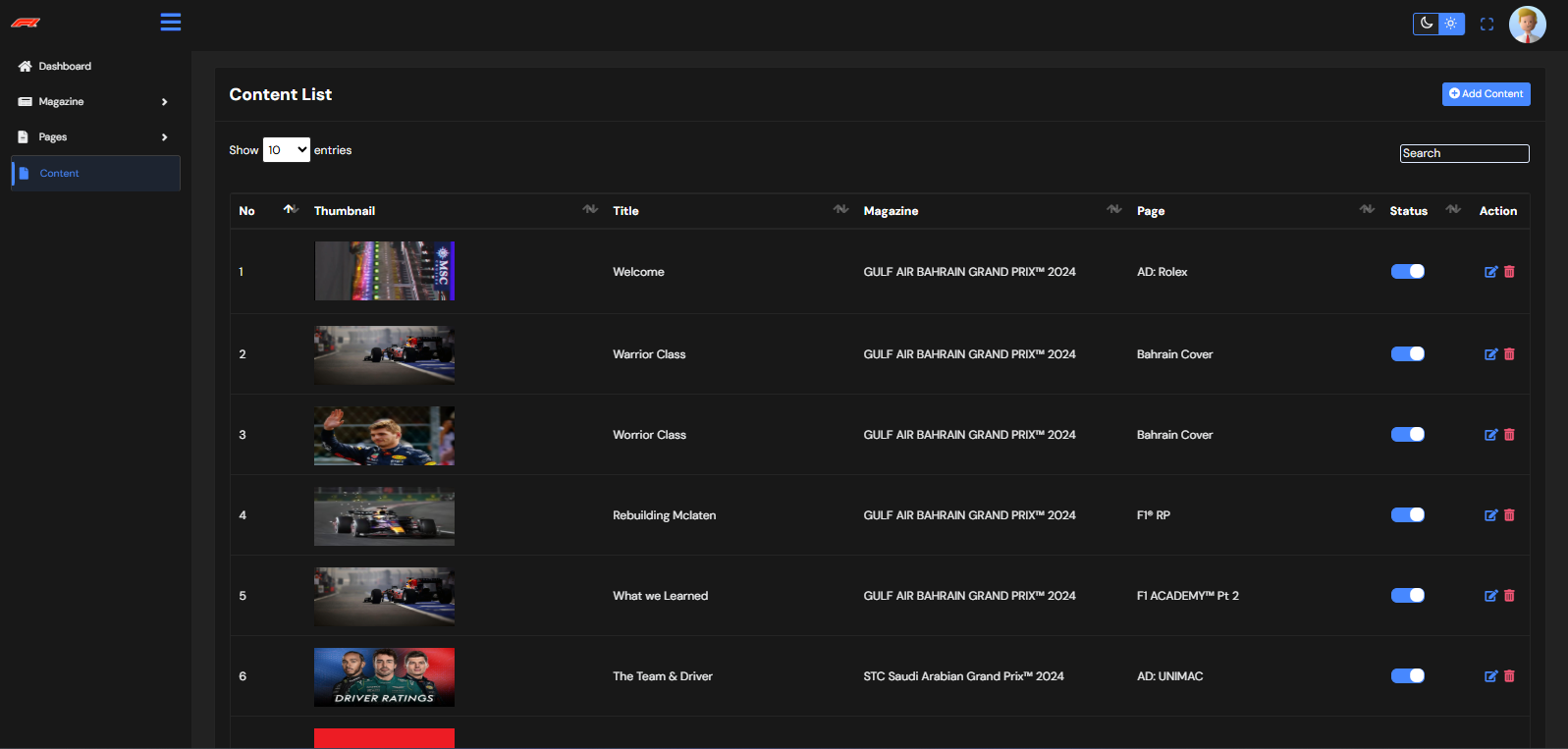
Task: Click the Dashboard home icon
Action: click(x=25, y=66)
